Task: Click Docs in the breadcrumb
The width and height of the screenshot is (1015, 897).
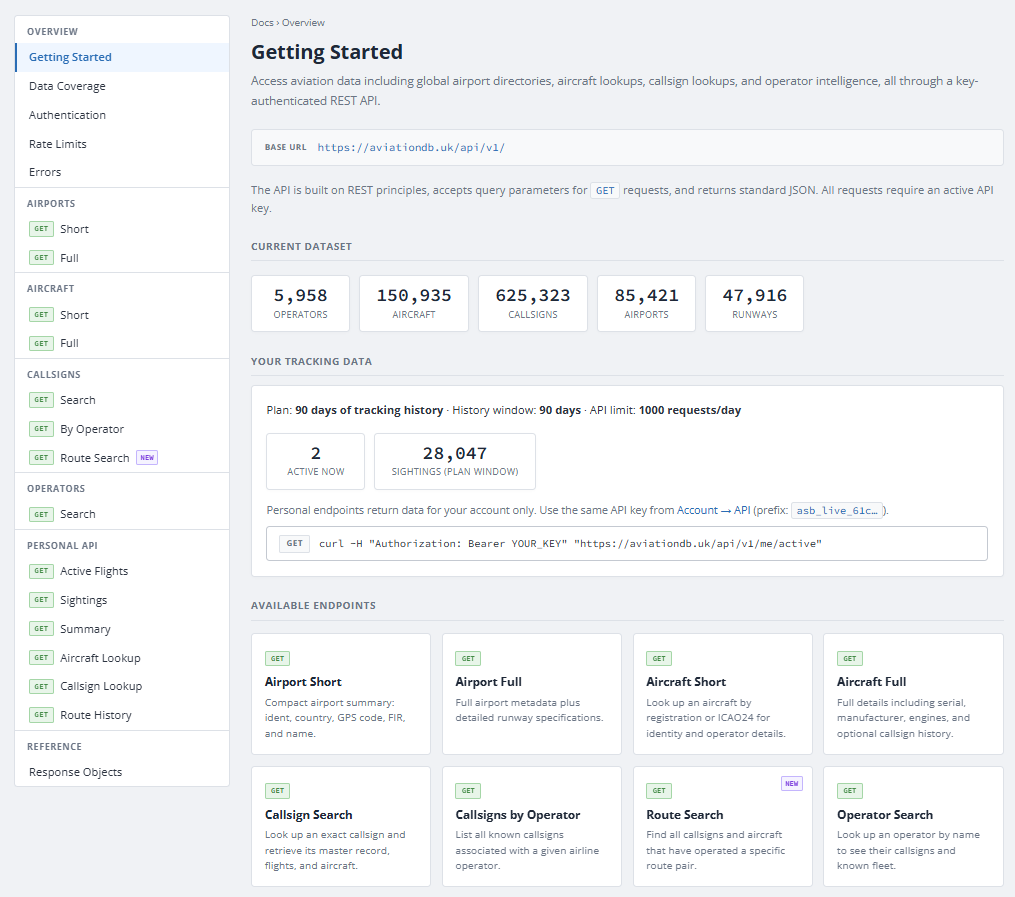Action: [262, 23]
